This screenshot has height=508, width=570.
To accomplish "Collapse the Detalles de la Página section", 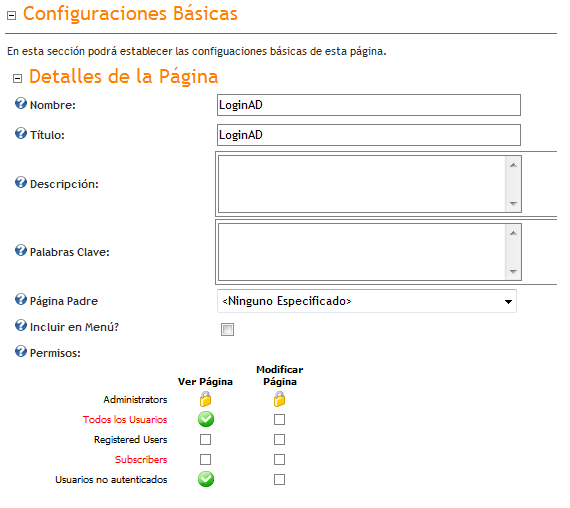I will pyautogui.click(x=17, y=79).
